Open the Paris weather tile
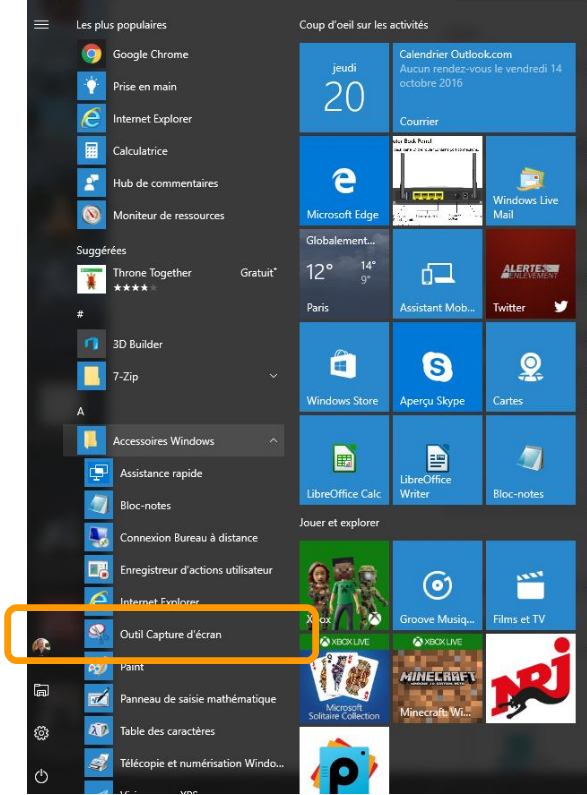The image size is (587, 795). point(344,274)
